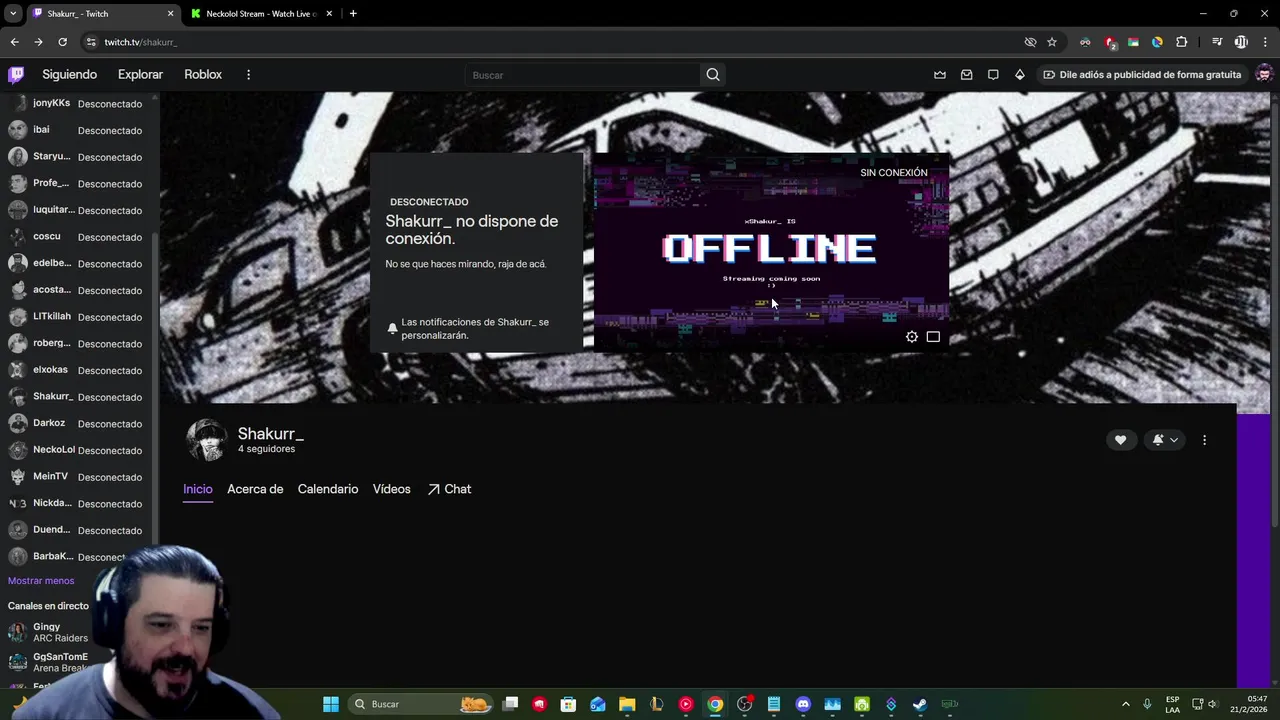Screen dimensions: 1280x720
Task: Click the LITkillah sidebar avatar
Action: pyautogui.click(x=17, y=317)
